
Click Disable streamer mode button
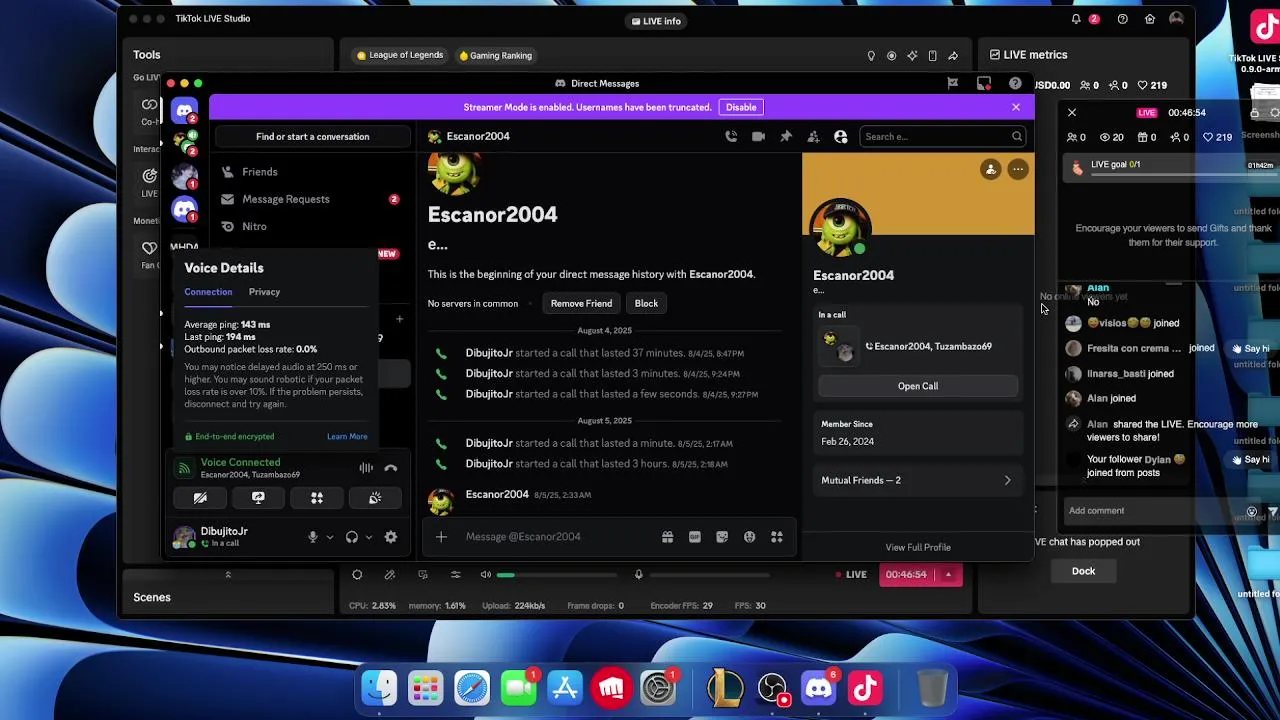(741, 107)
